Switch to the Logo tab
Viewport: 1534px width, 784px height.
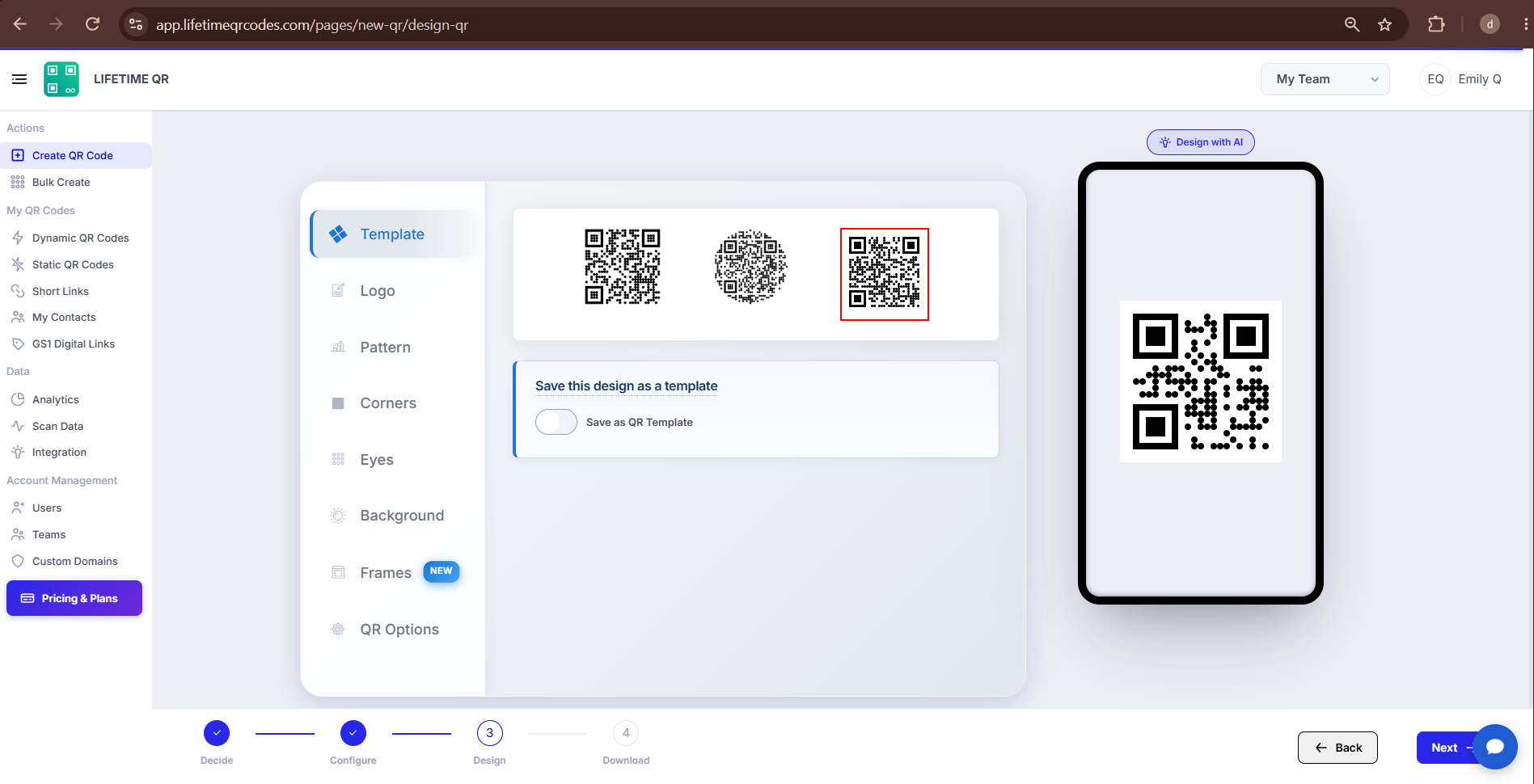pos(394,290)
